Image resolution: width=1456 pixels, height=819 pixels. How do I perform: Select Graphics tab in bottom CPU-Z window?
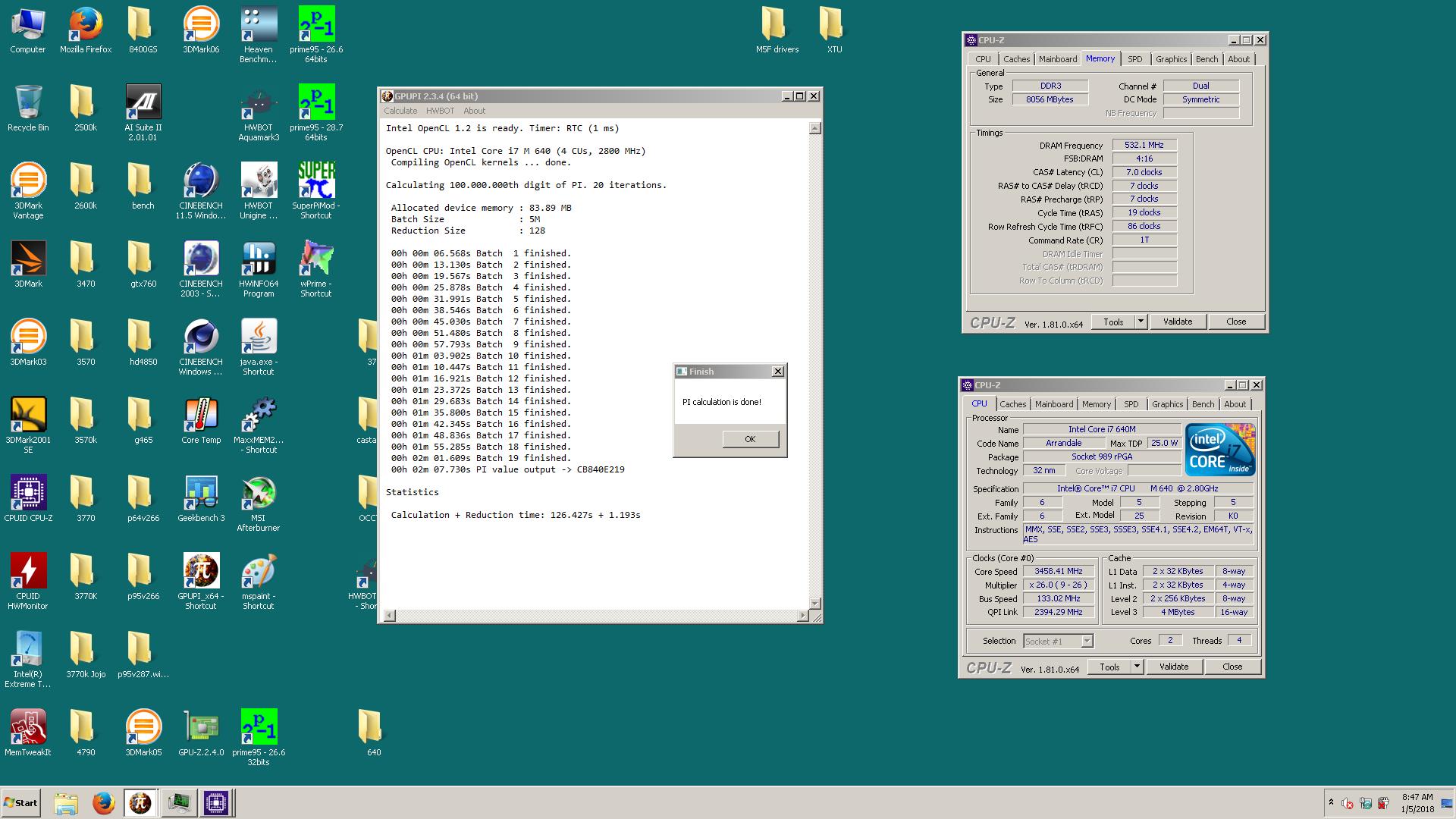[1167, 404]
